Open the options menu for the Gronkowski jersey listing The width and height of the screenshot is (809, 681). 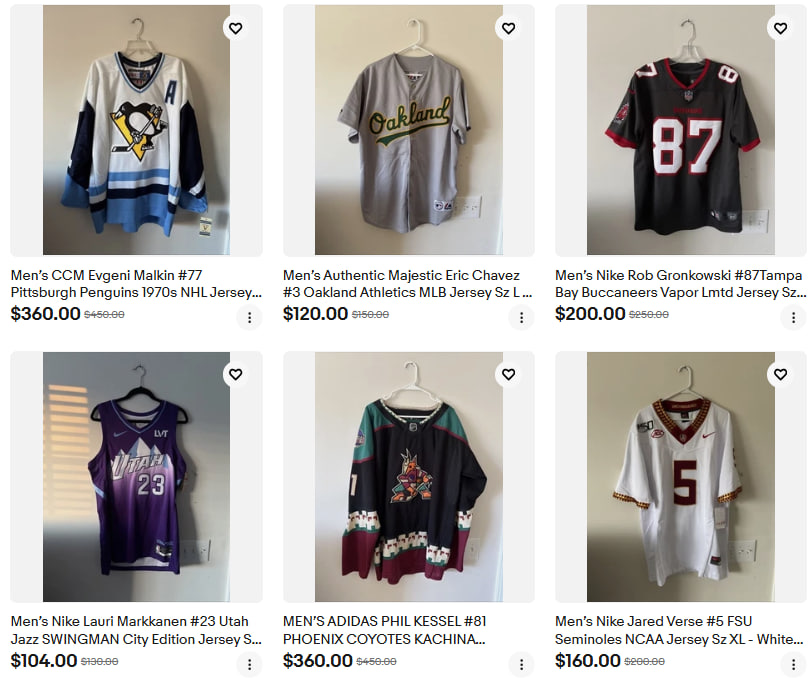click(793, 316)
